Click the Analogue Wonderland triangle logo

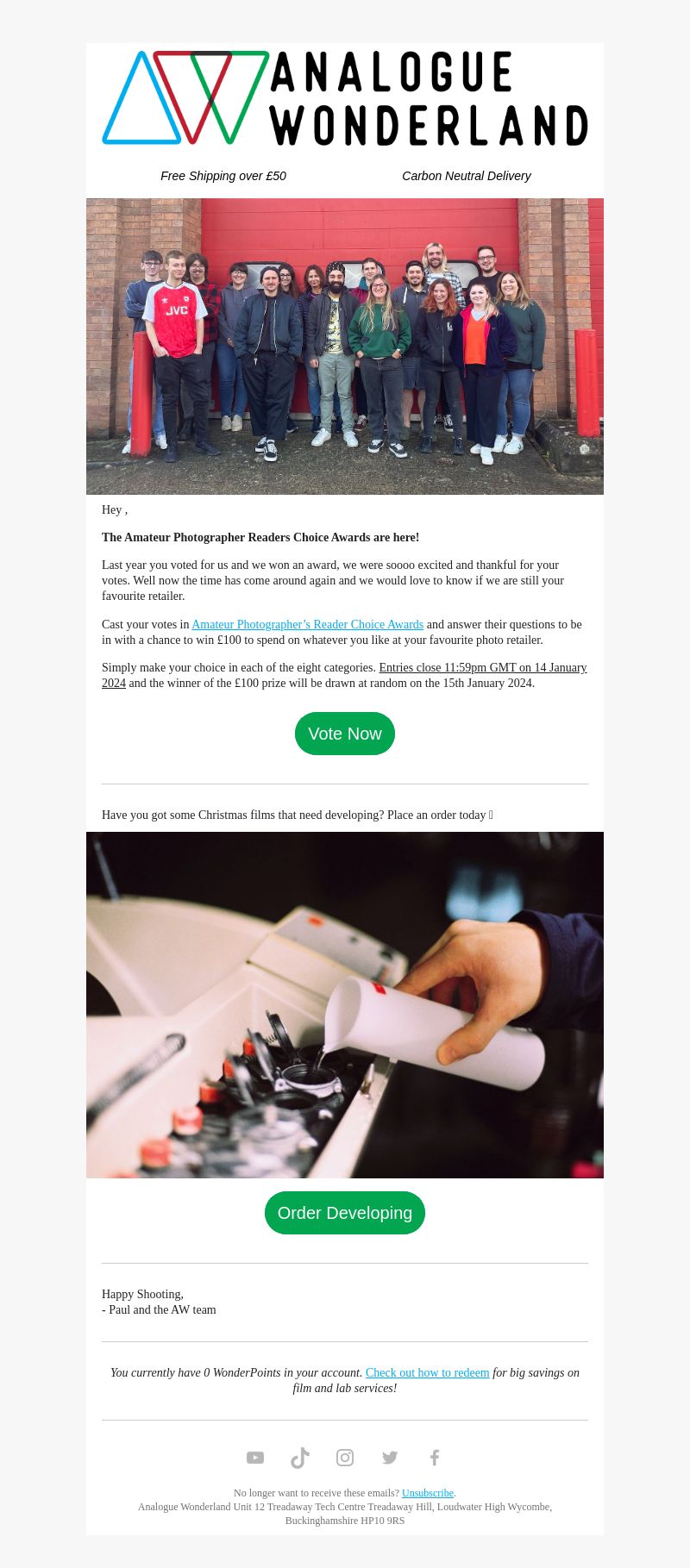pos(185,97)
